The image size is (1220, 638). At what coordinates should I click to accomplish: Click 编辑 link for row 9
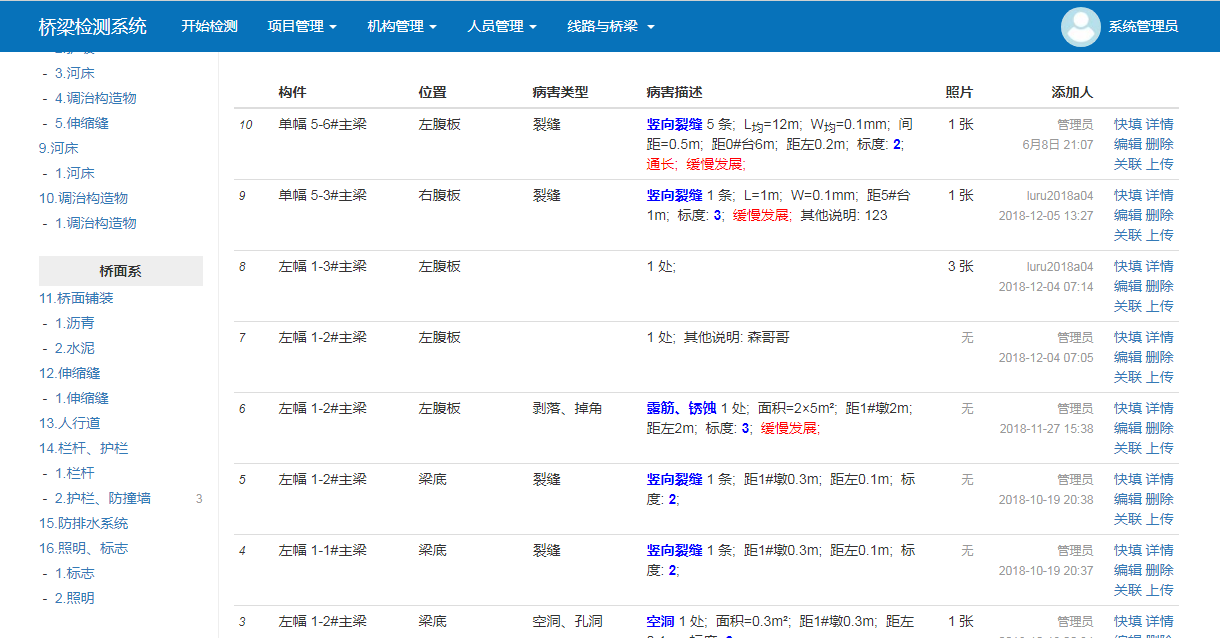(1128, 215)
